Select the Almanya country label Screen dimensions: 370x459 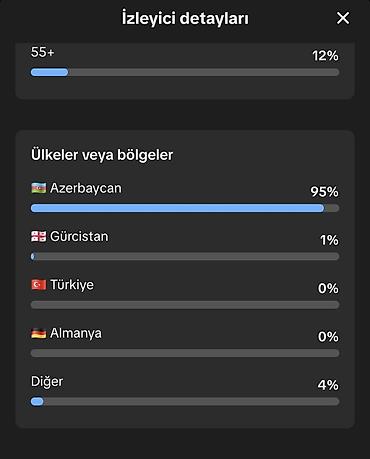pos(76,333)
